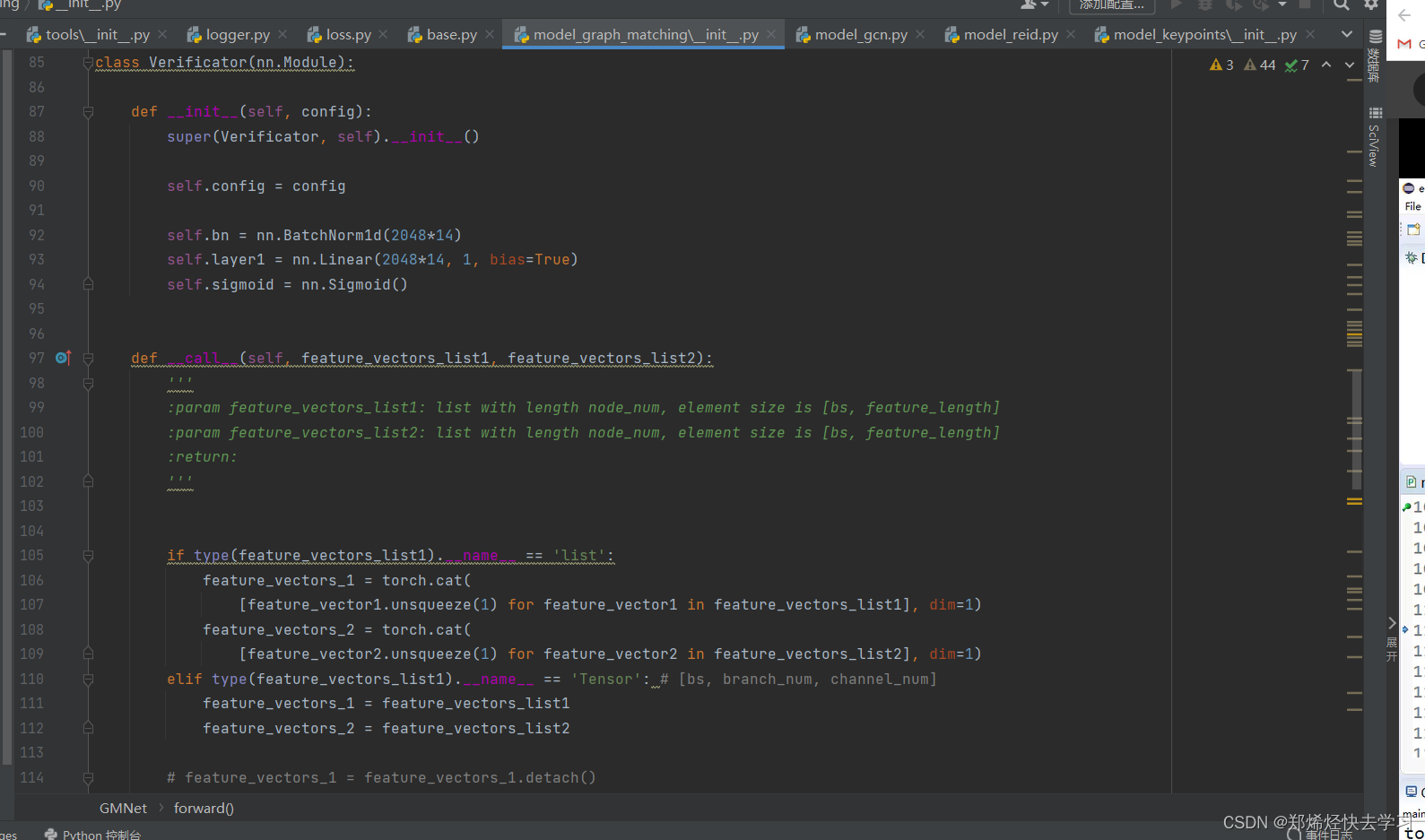Open the Database tool window

pos(1375,56)
